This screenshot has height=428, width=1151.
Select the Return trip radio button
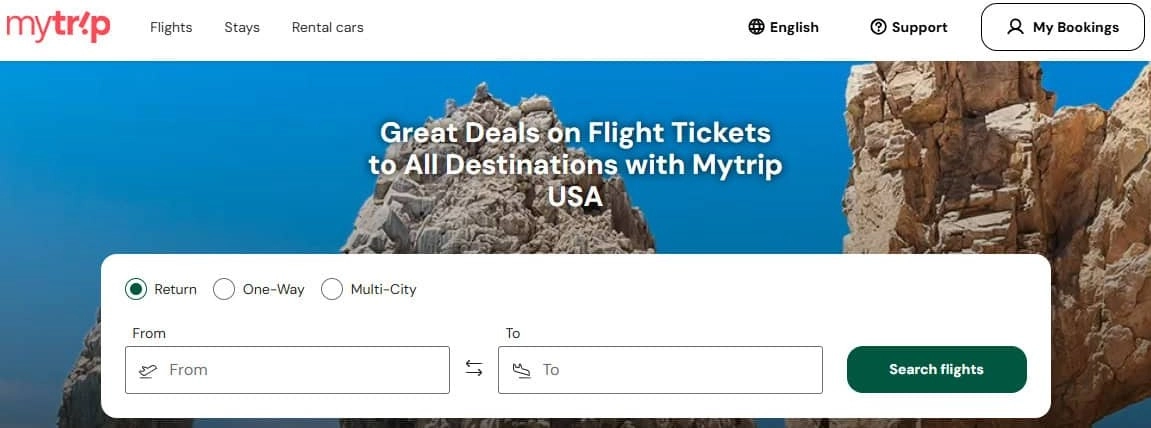coord(136,289)
